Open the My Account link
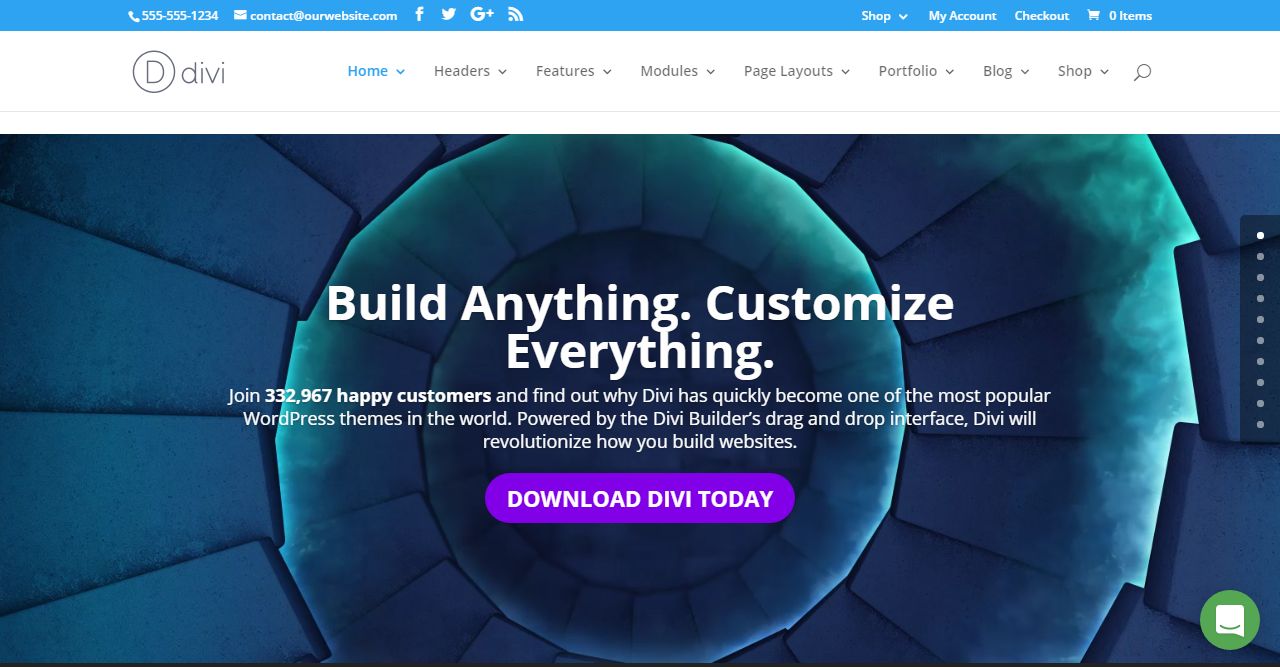The image size is (1280, 670). coord(962,15)
